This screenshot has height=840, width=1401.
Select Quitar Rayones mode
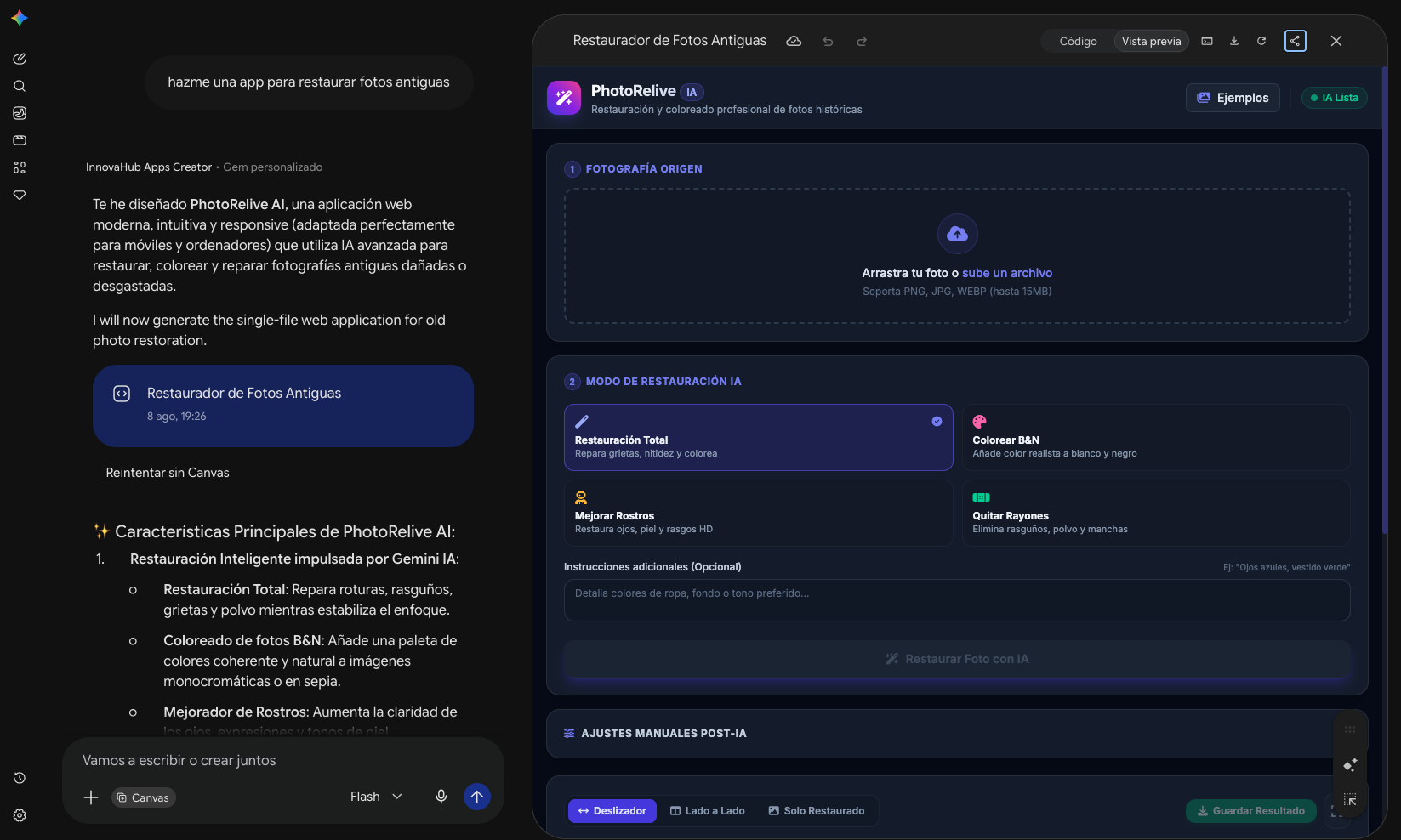click(1156, 513)
